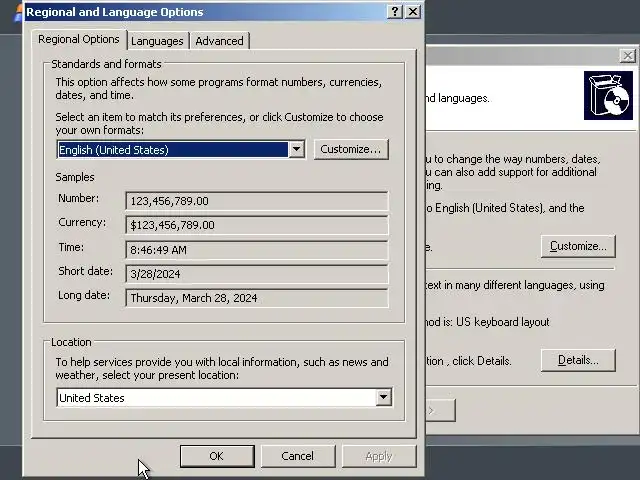Open the Languages tab
This screenshot has height=480, width=640.
coord(157,41)
